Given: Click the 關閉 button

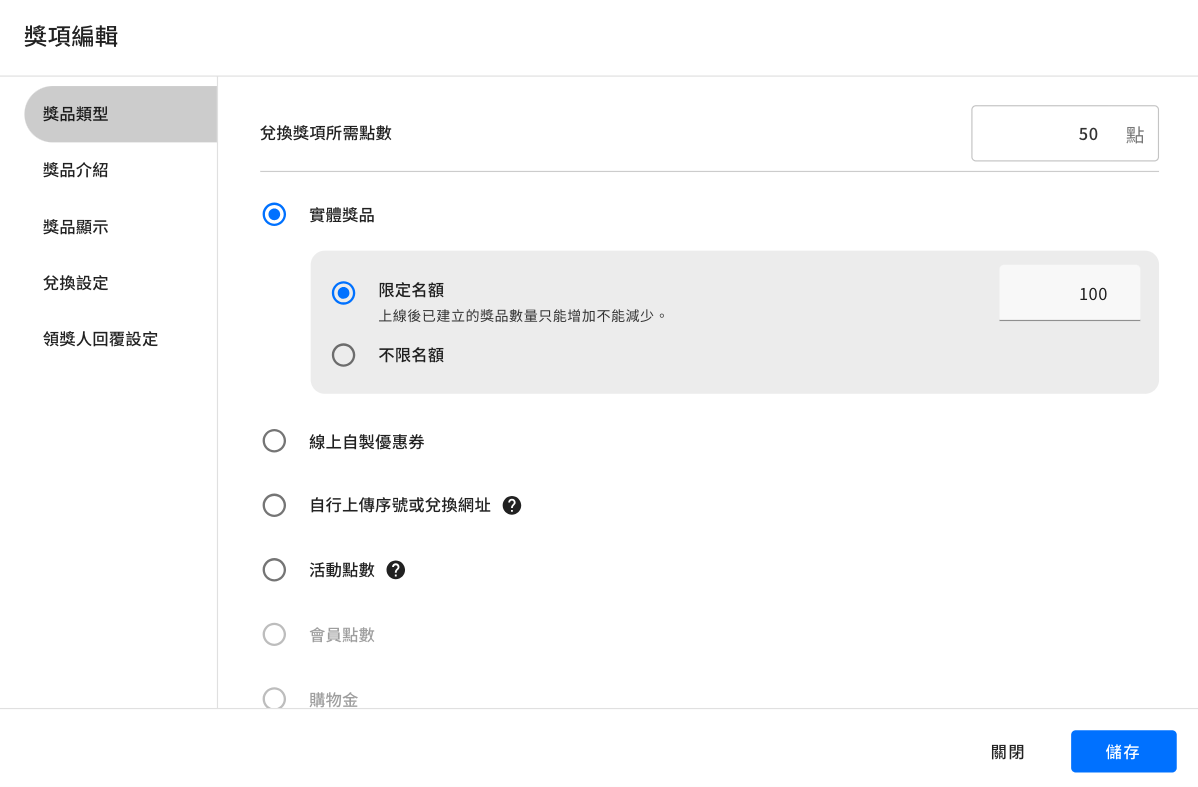Looking at the screenshot, I should (x=1007, y=752).
